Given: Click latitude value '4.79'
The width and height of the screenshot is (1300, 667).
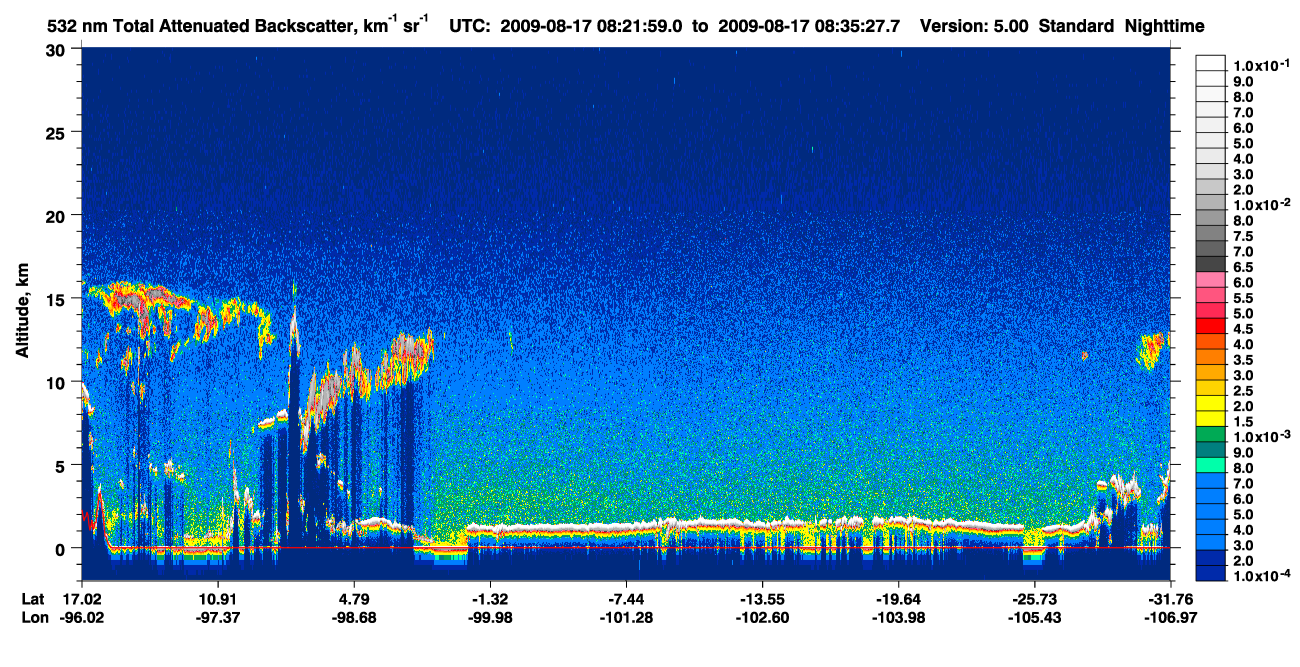Looking at the screenshot, I should coord(354,599).
